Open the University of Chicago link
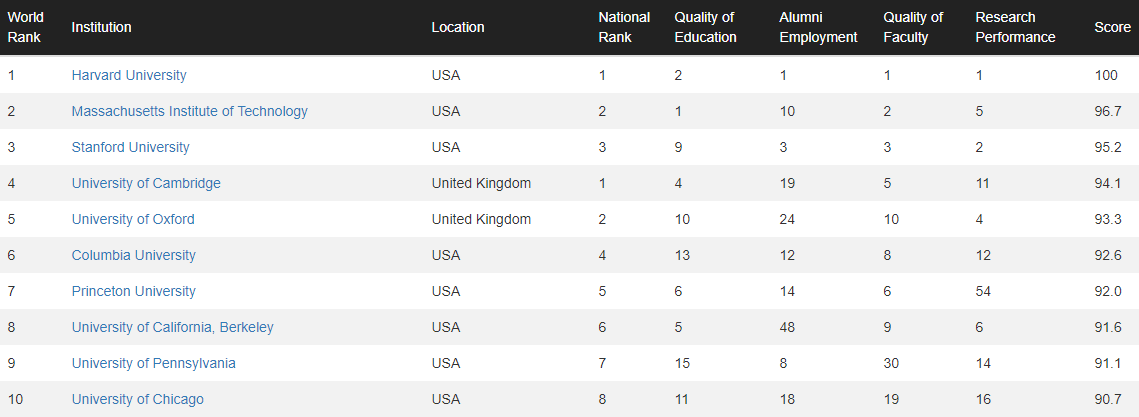1139x417 pixels. point(138,399)
